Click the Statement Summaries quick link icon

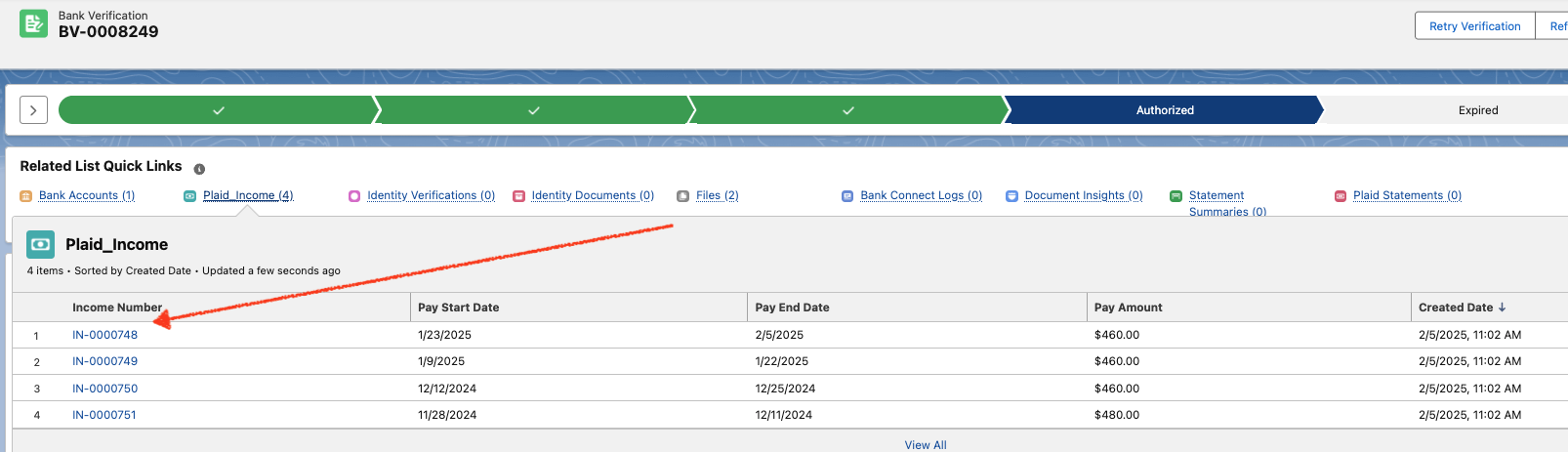1176,196
